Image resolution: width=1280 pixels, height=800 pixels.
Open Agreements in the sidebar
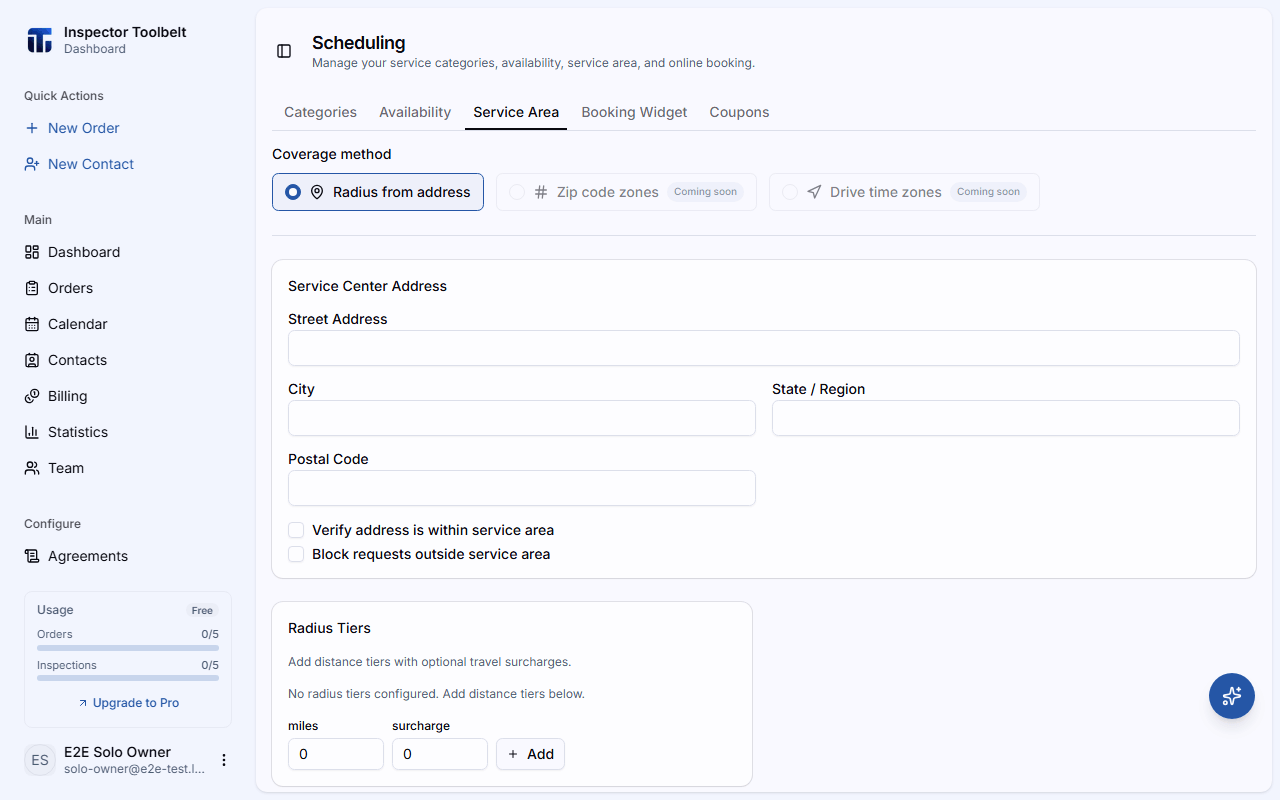point(128,556)
